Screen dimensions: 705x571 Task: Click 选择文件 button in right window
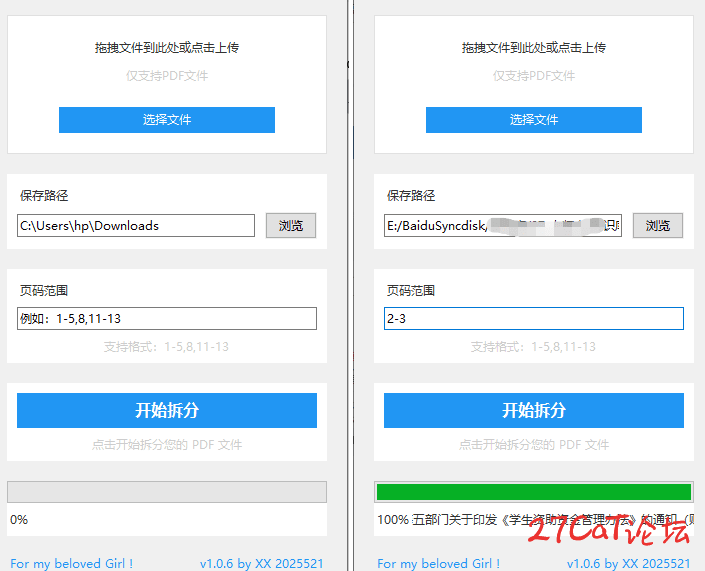[534, 120]
